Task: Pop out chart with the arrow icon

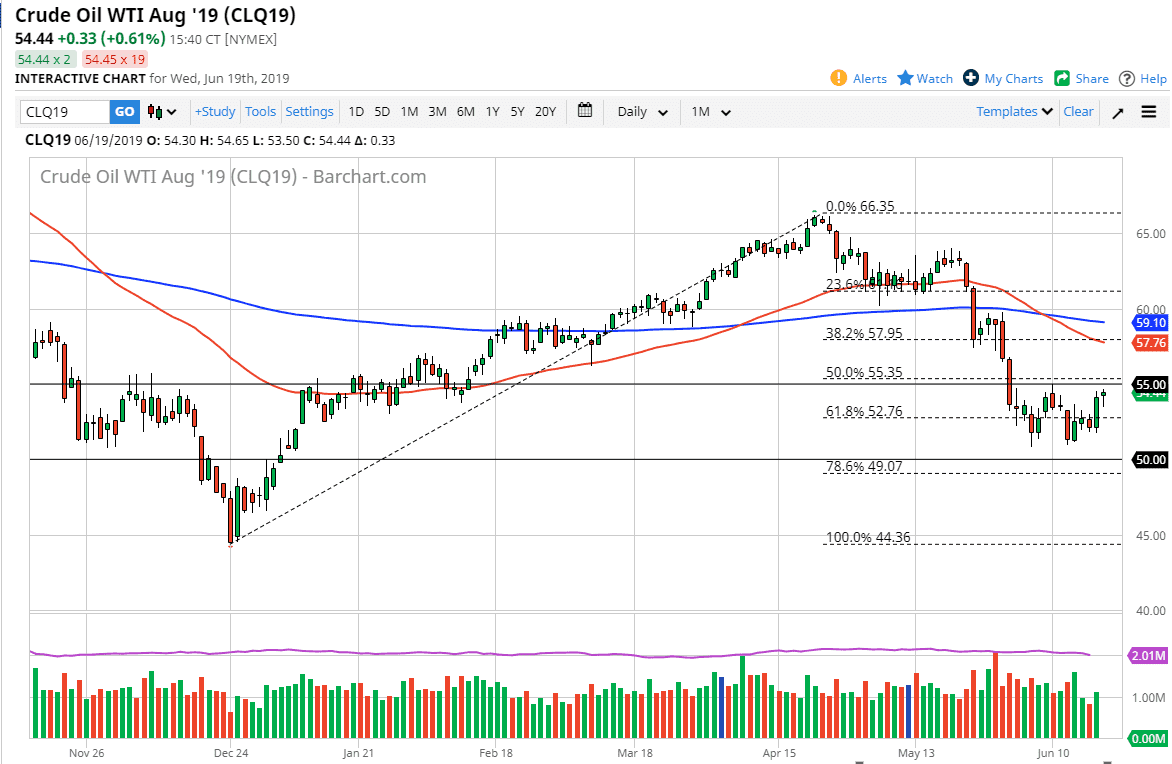Action: (x=1118, y=111)
